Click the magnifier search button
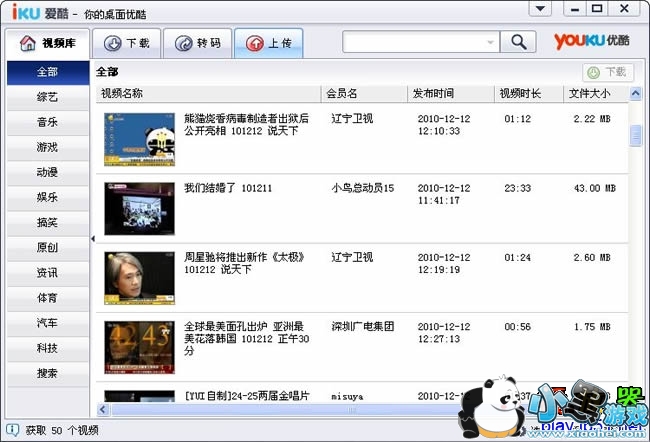This screenshot has width=650, height=442. pyautogui.click(x=518, y=42)
